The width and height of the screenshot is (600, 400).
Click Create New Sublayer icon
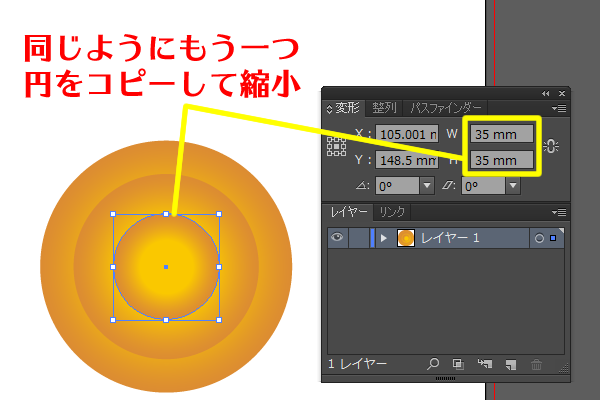[484, 366]
